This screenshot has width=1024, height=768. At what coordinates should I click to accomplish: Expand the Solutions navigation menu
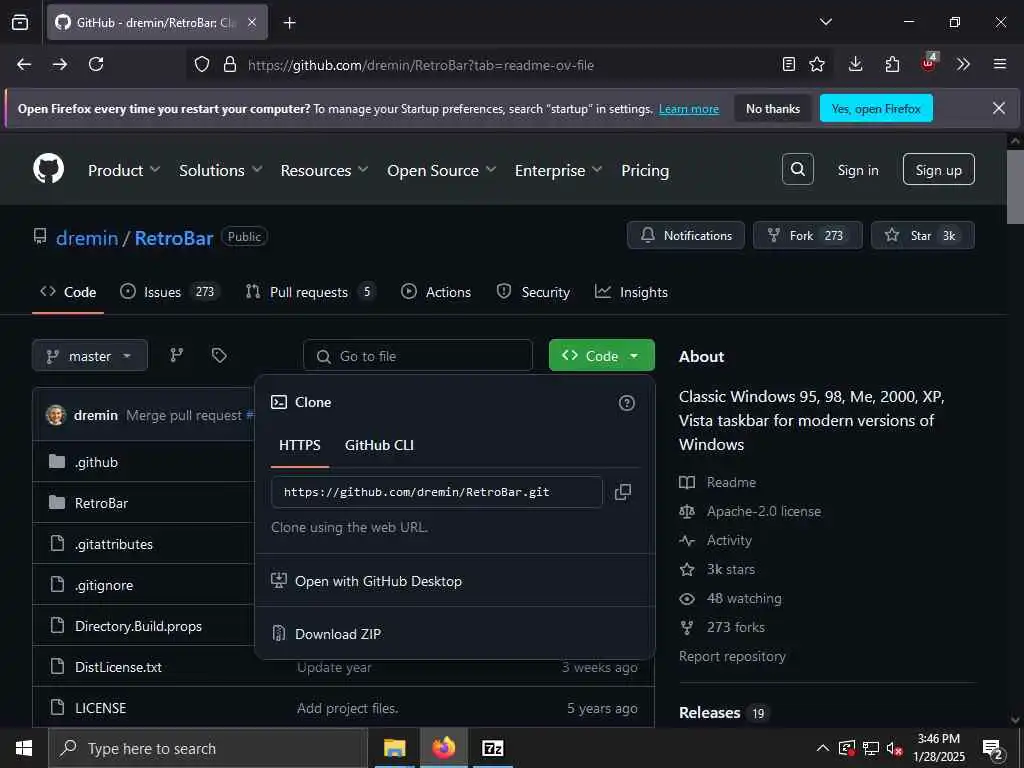click(x=221, y=170)
